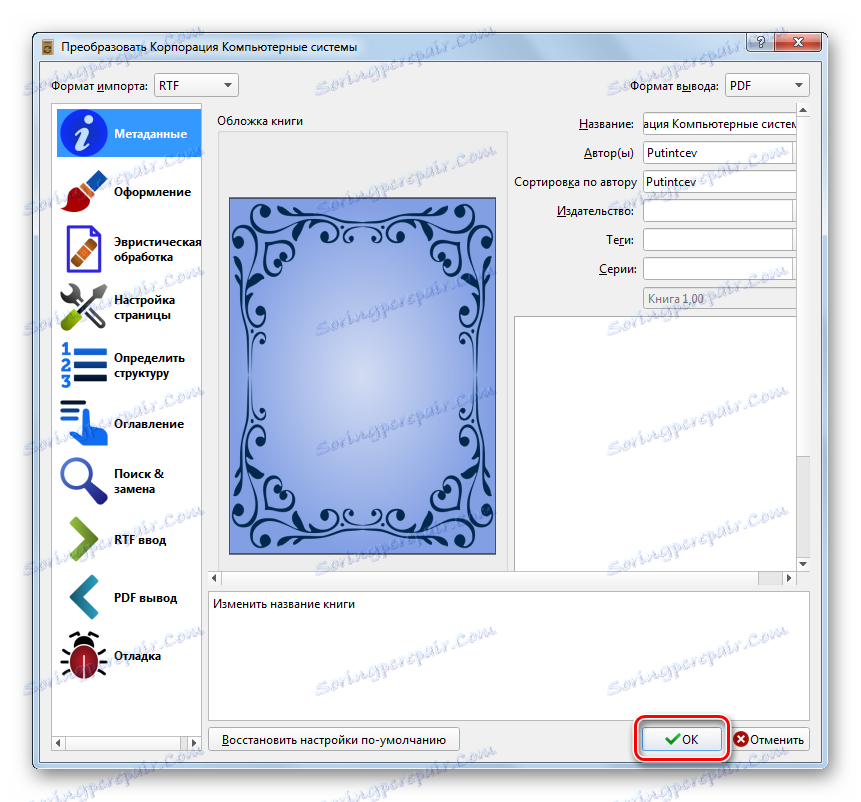Open Table of Contents hand icon
Viewport: 861px width, 802px height.
pos(83,423)
